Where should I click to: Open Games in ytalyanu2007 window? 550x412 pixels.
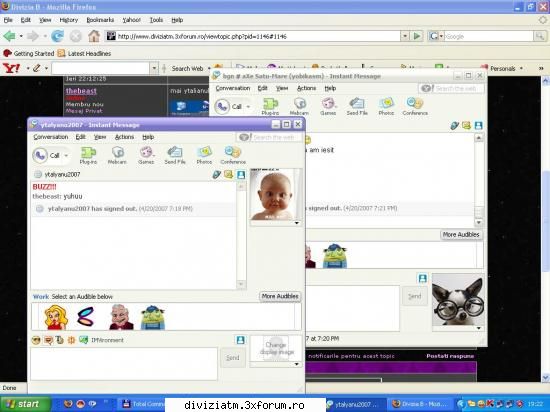click(x=146, y=155)
